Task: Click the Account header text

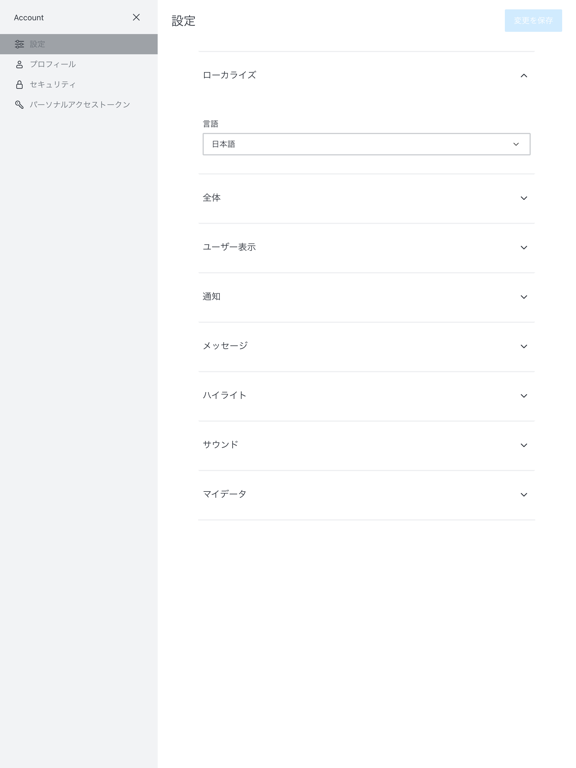Action: [28, 18]
